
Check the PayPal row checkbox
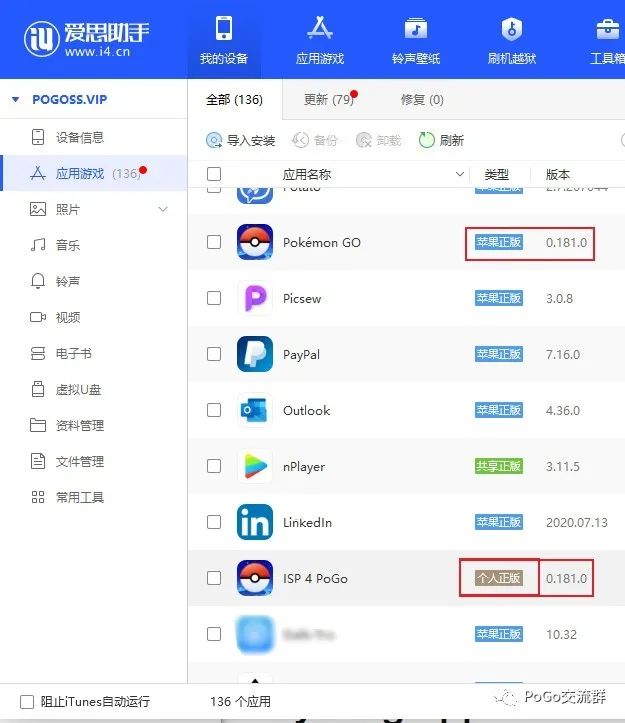[x=214, y=354]
